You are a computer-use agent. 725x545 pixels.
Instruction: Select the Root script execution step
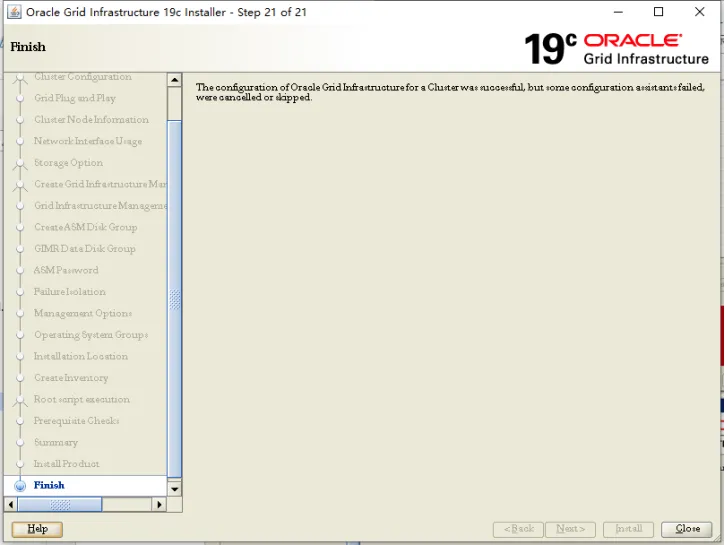(82, 399)
